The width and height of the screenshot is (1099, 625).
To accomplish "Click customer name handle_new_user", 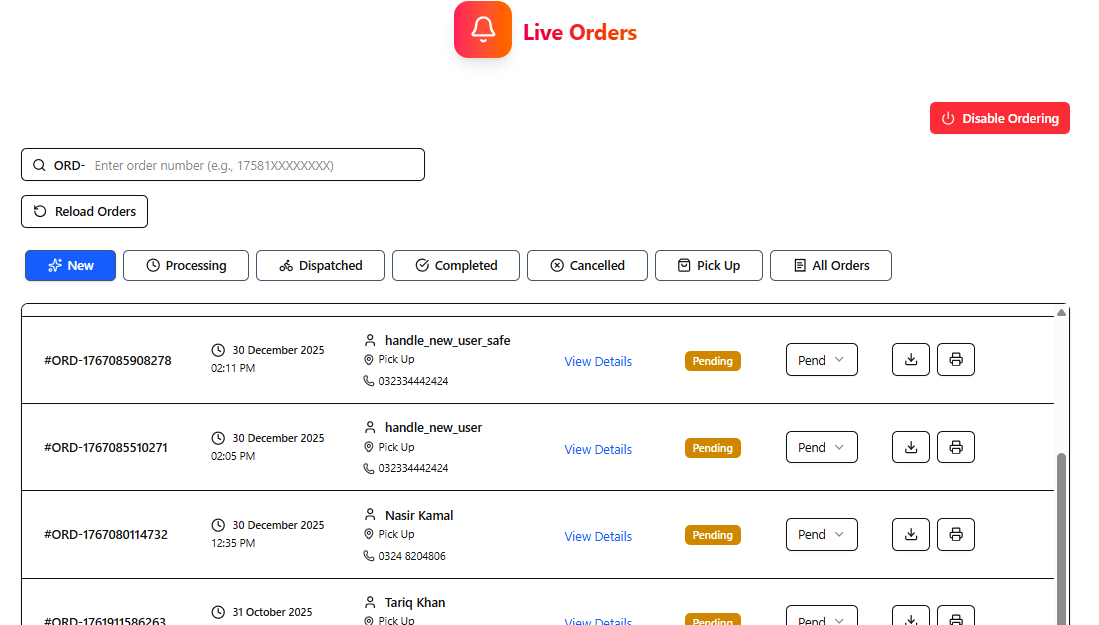I will (x=433, y=427).
